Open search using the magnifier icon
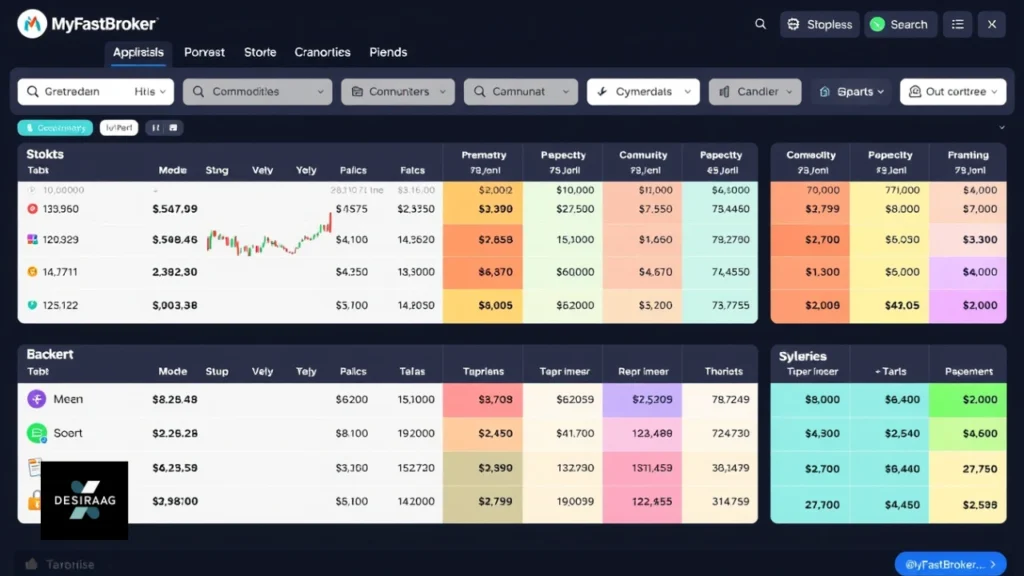1024x576 pixels. pos(760,23)
